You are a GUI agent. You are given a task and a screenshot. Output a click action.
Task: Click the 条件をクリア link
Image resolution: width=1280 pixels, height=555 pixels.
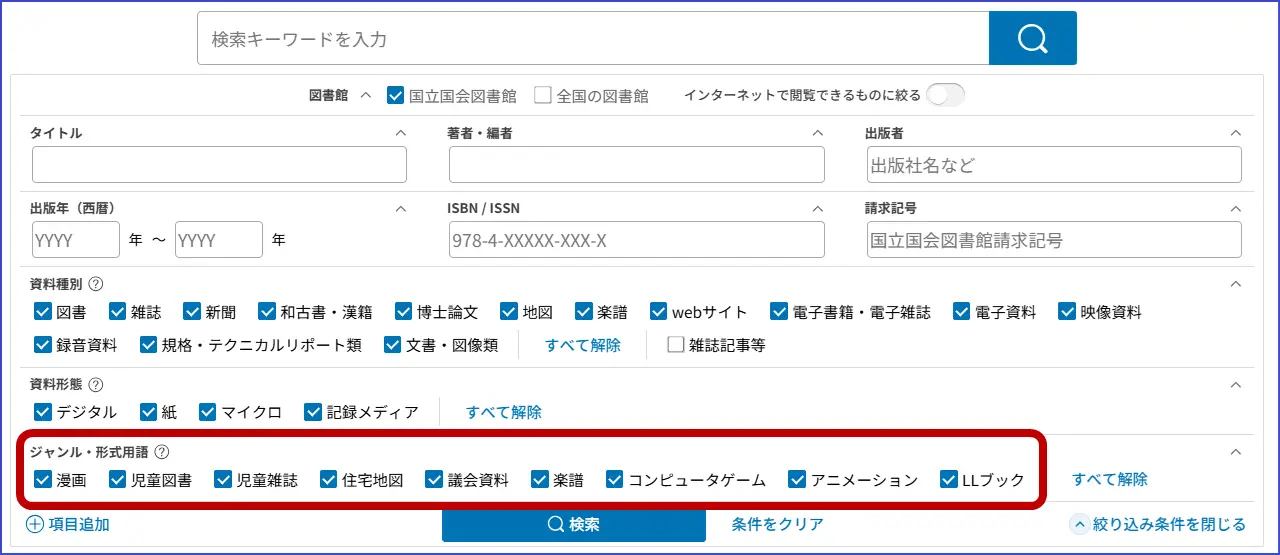(x=777, y=524)
